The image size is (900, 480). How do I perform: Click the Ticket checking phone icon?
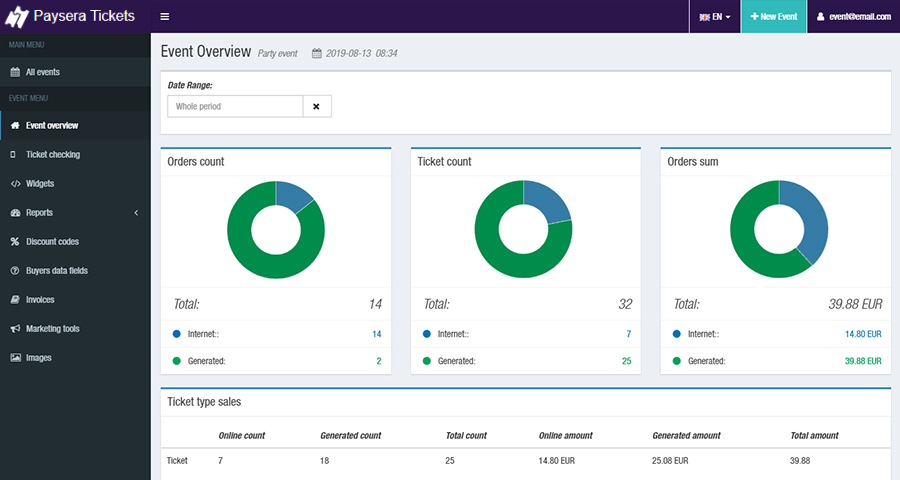click(x=14, y=155)
